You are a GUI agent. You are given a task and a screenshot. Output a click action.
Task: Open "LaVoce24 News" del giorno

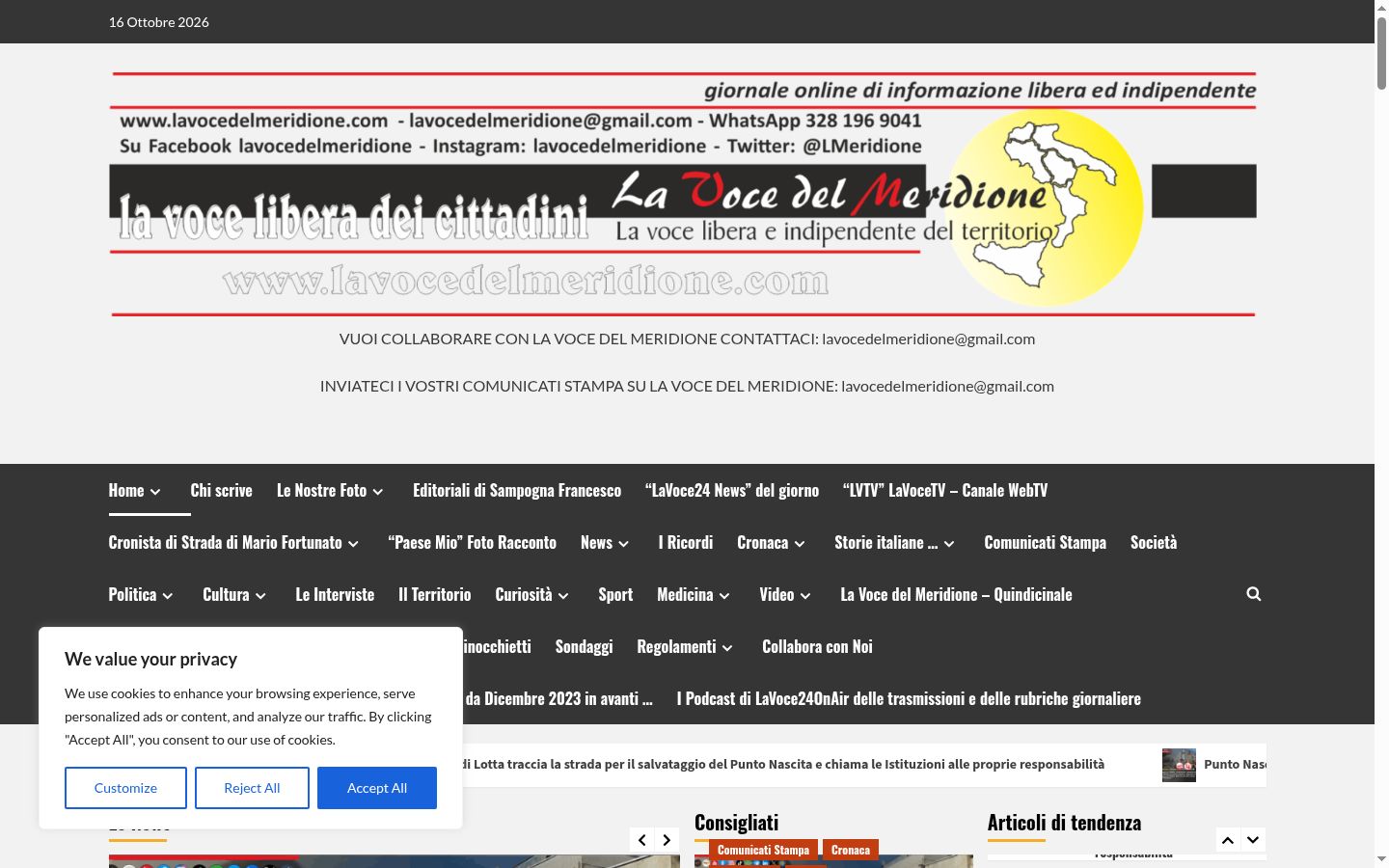coord(732,490)
